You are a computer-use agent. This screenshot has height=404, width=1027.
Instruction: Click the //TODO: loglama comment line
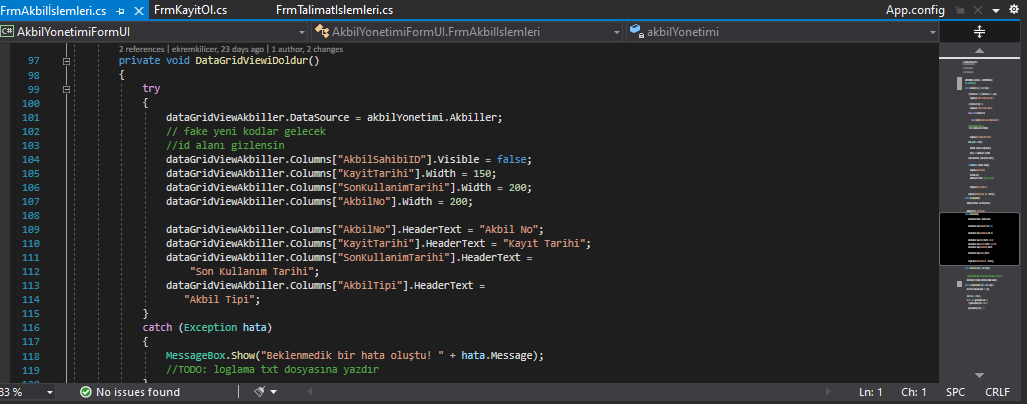273,369
